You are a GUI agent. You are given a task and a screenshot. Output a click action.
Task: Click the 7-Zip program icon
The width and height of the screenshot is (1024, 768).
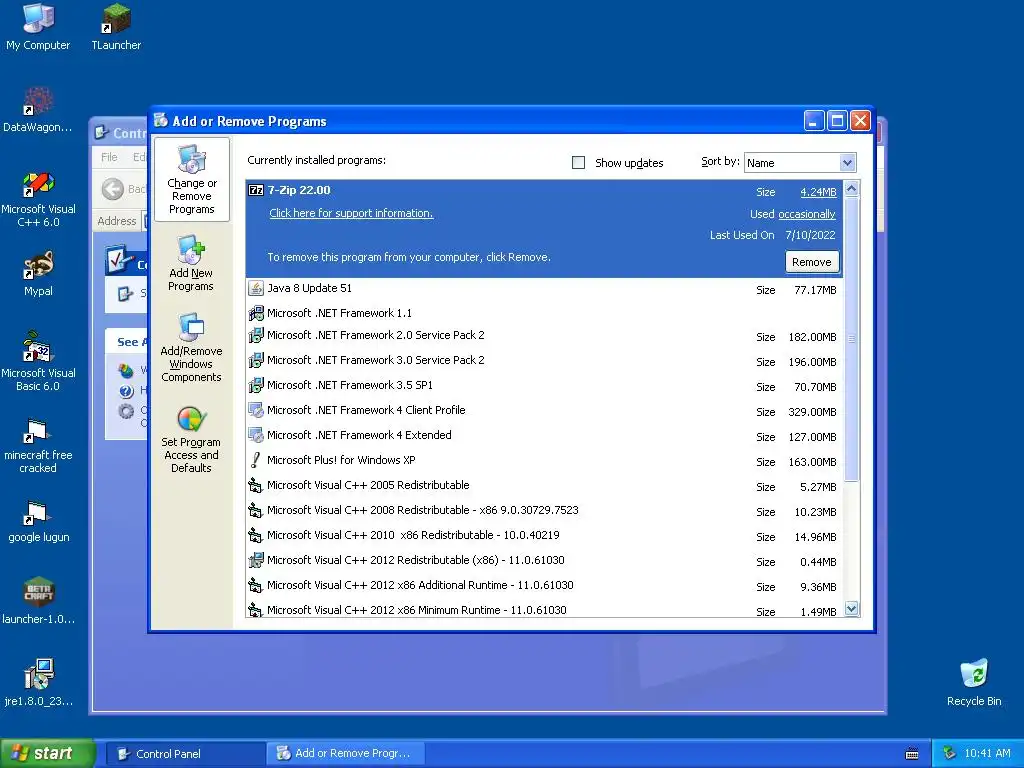click(x=256, y=190)
